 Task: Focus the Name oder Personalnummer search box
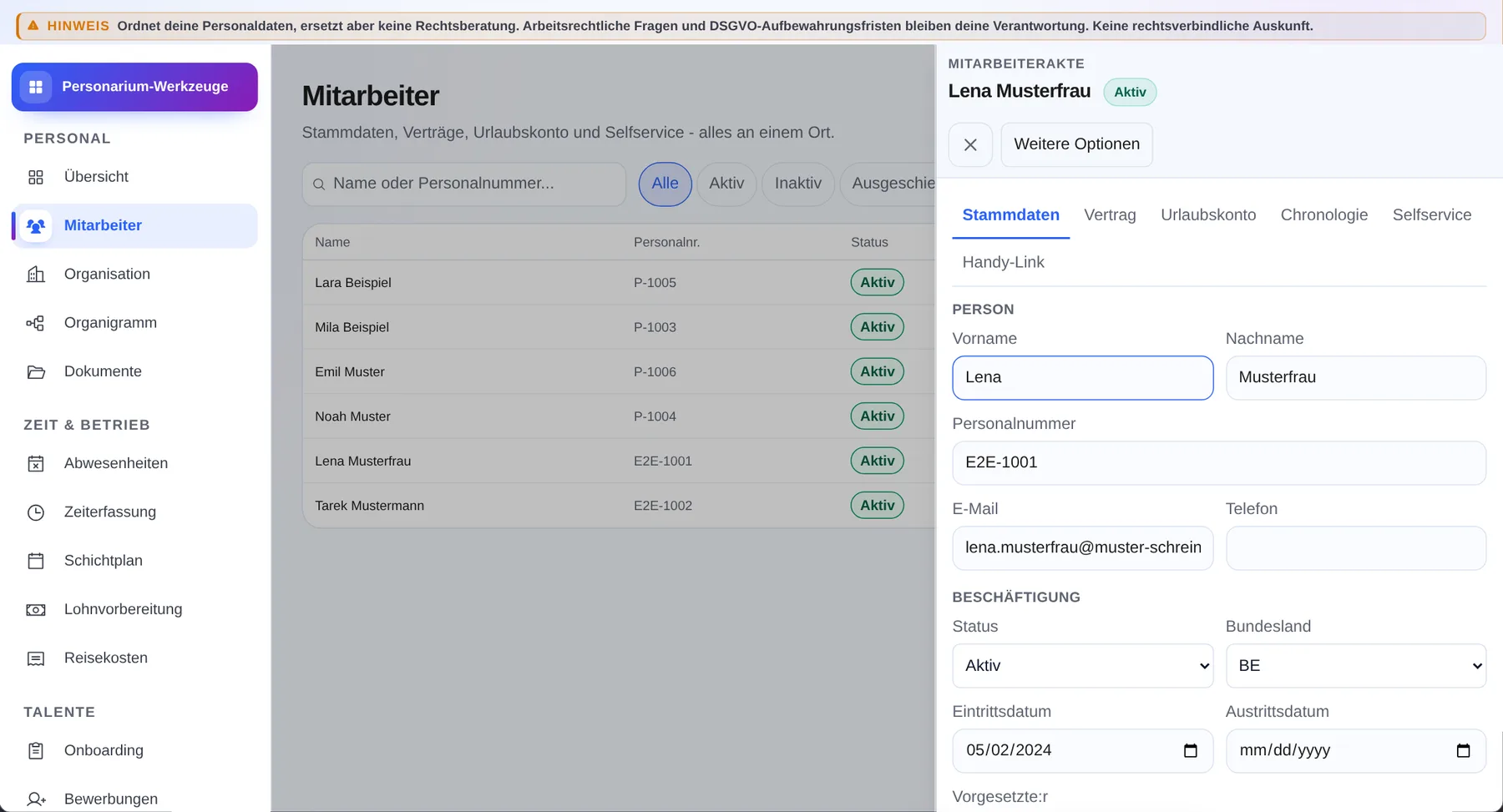point(464,184)
